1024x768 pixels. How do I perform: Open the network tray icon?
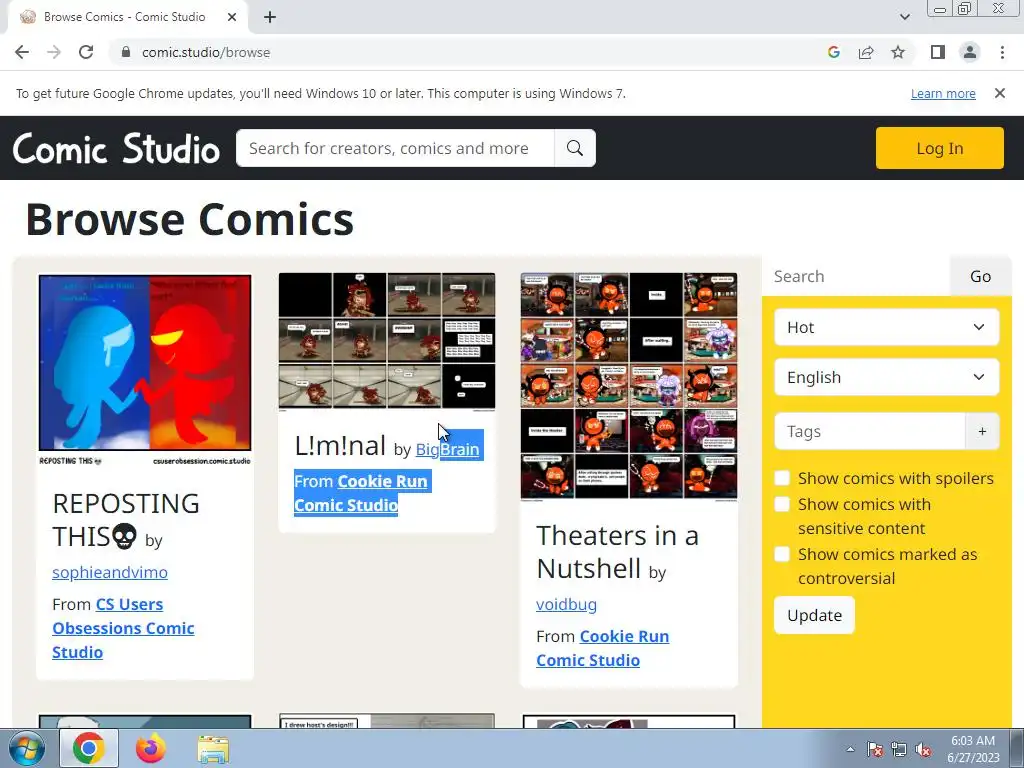[899, 749]
